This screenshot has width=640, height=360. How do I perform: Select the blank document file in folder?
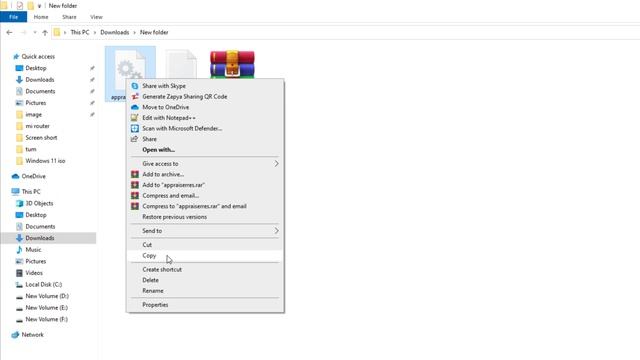(181, 64)
